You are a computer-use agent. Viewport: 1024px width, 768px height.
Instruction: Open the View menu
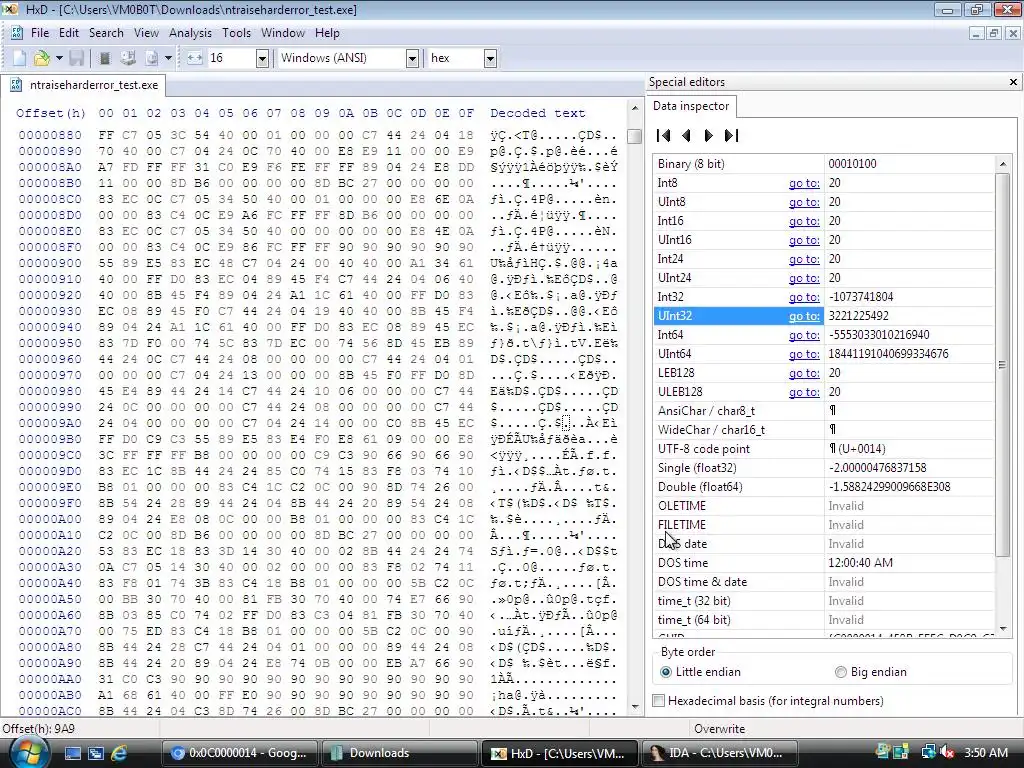point(146,33)
